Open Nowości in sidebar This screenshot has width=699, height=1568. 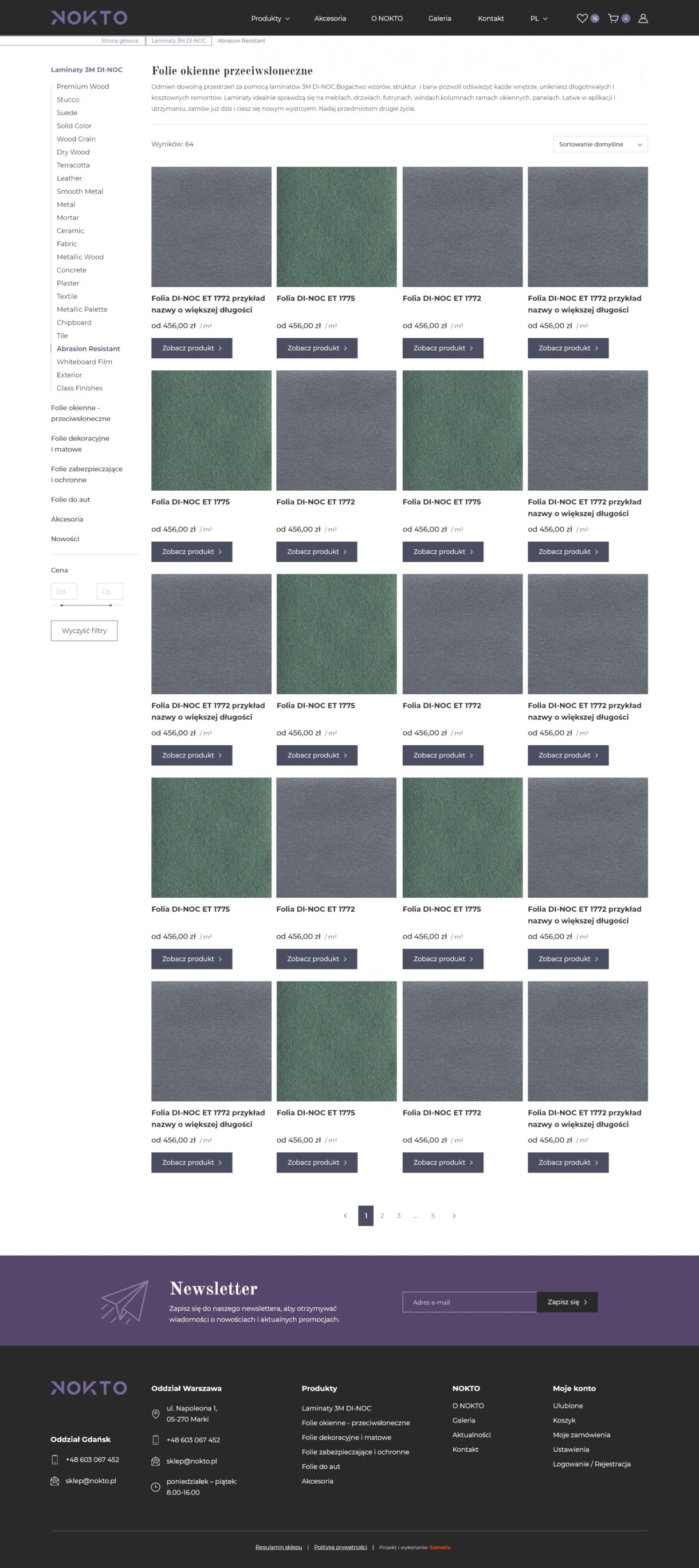[x=65, y=539]
